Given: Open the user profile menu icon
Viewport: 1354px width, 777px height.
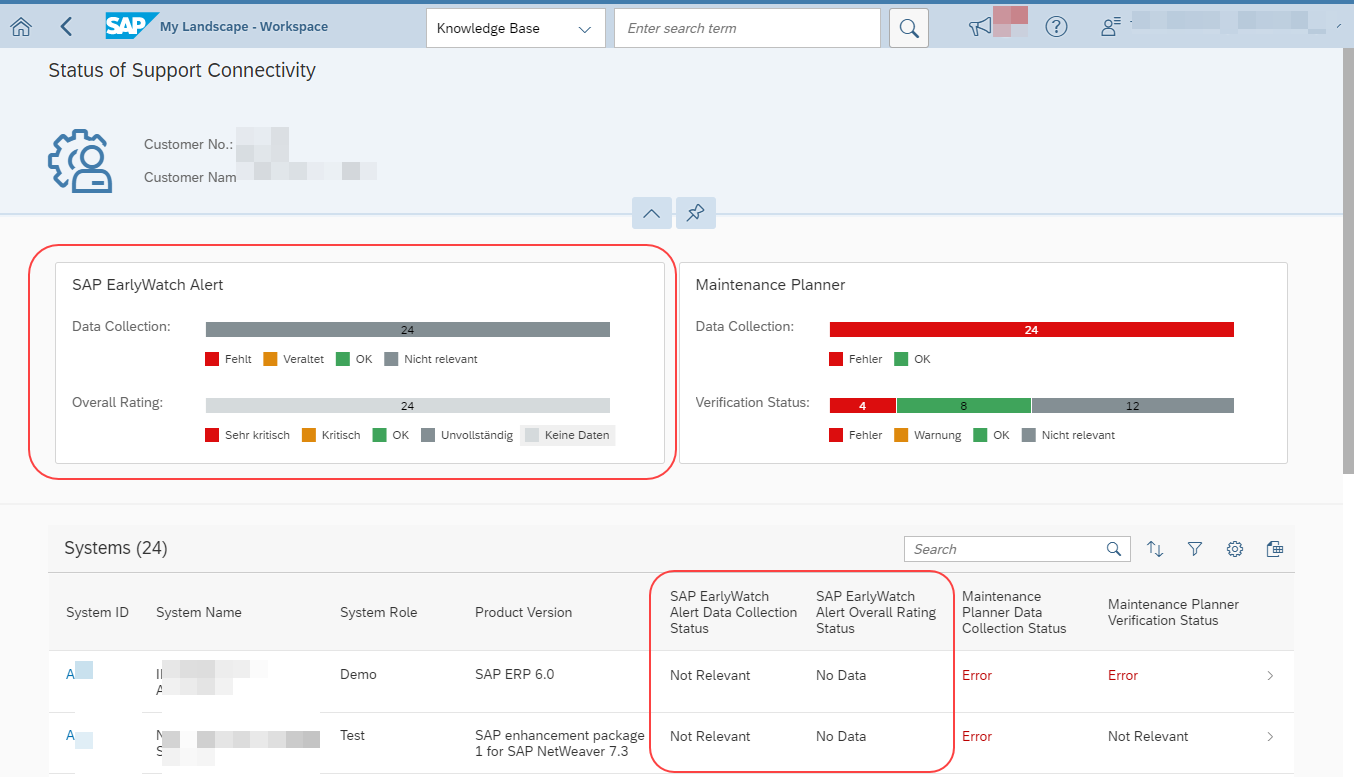Looking at the screenshot, I should click(1109, 27).
